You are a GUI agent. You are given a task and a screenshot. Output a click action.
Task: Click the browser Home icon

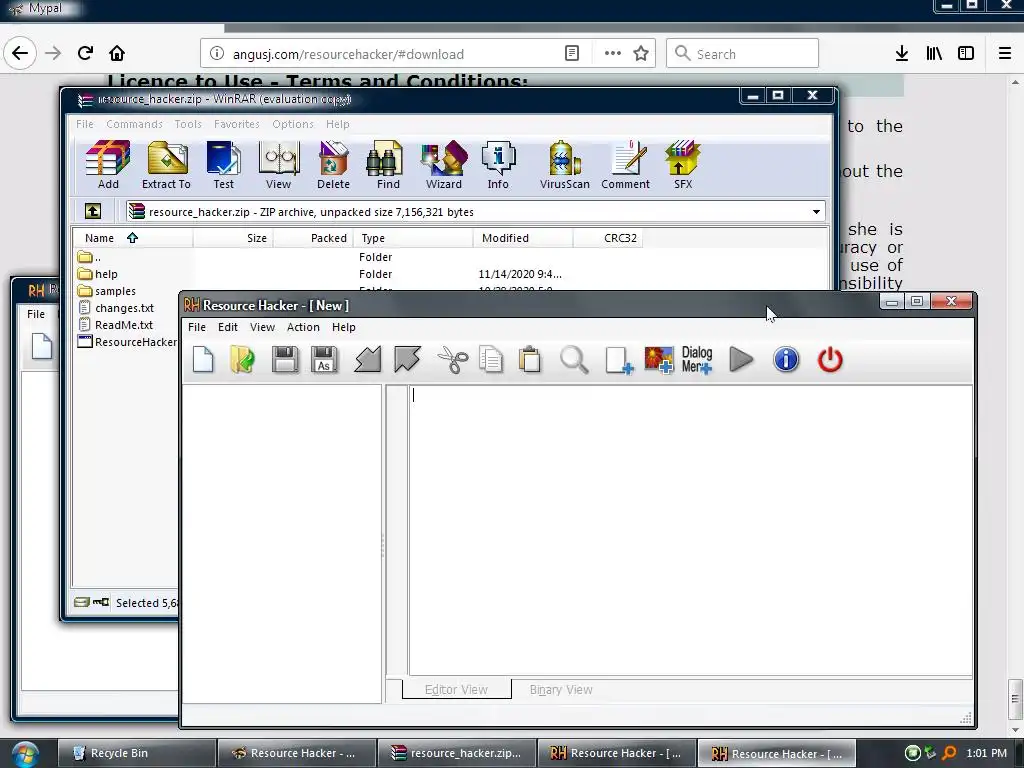pos(117,53)
